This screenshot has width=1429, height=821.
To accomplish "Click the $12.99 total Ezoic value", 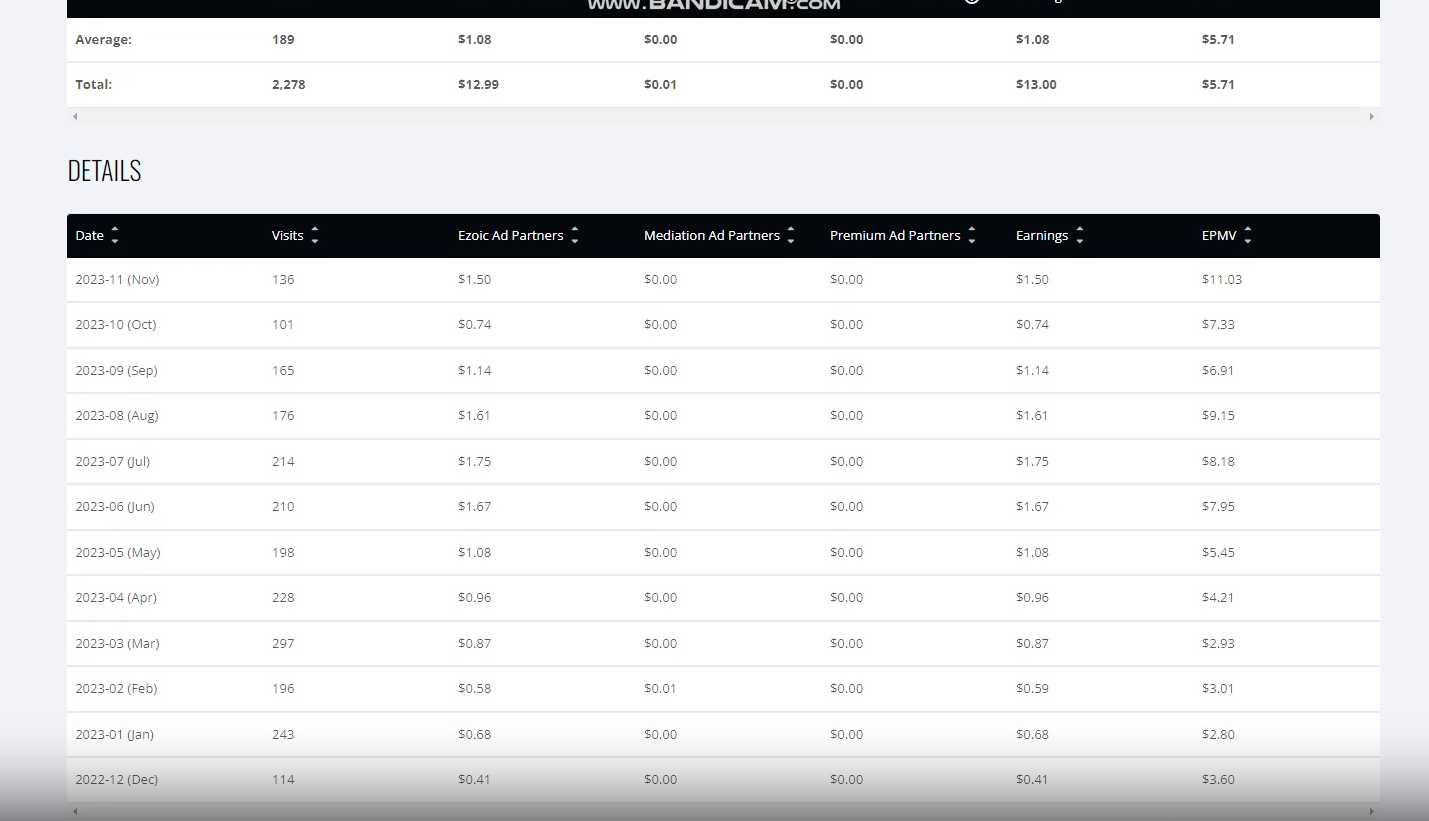I will [x=478, y=85].
